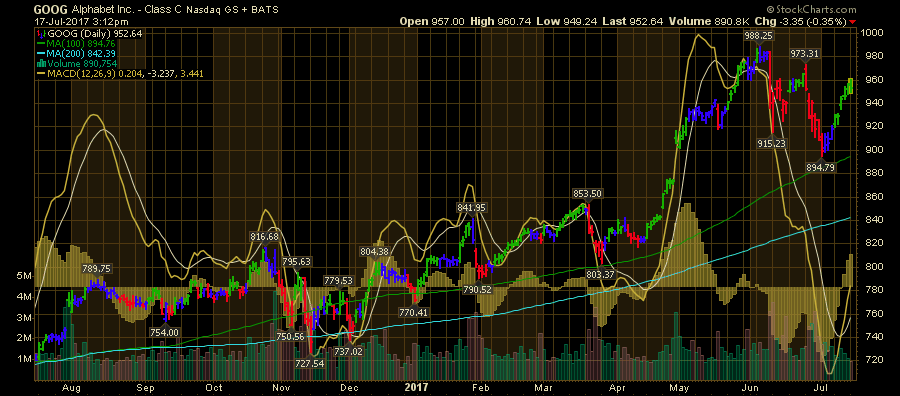This screenshot has height=396, width=900.
Task: Click the 754.00 low price label
Action: 165,332
